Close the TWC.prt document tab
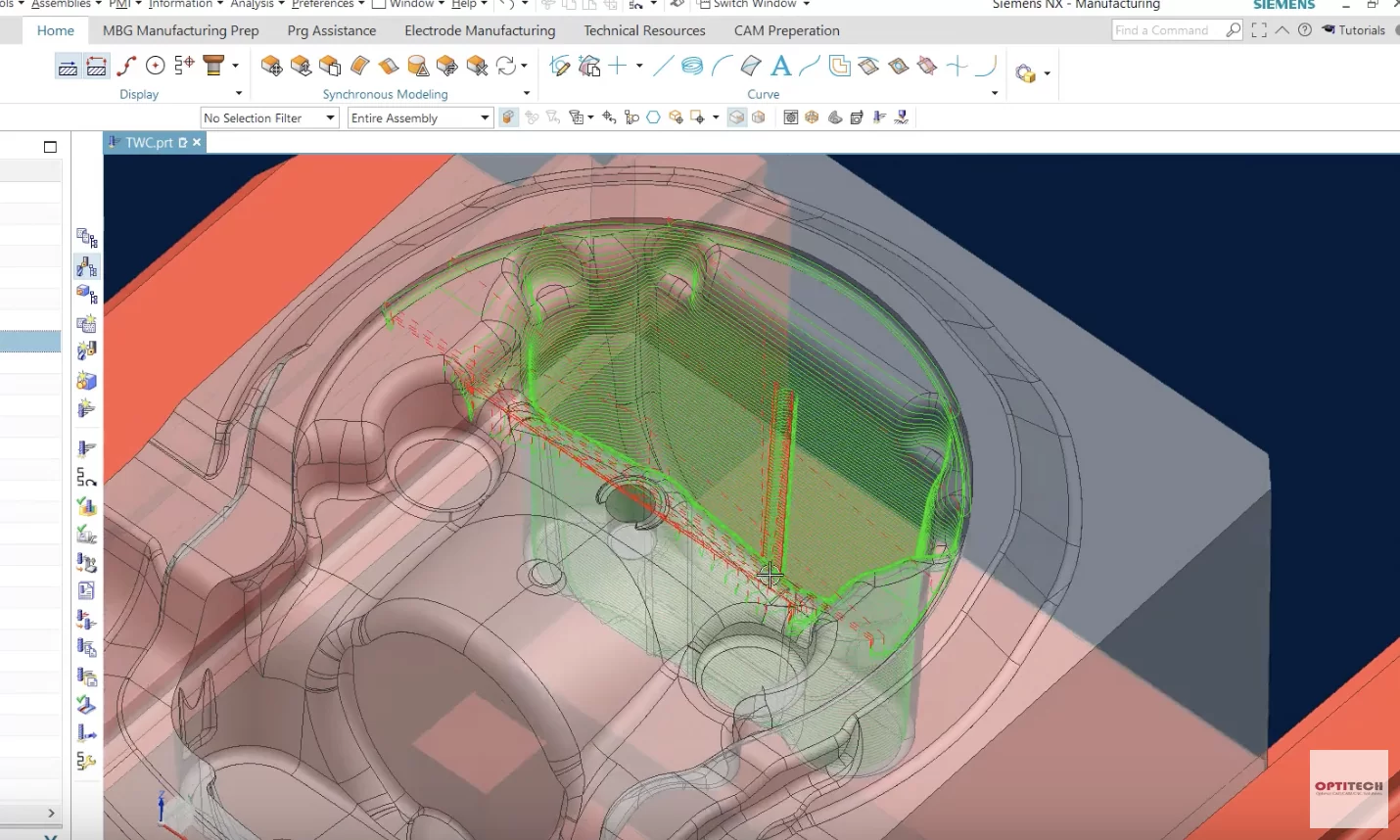 197,142
